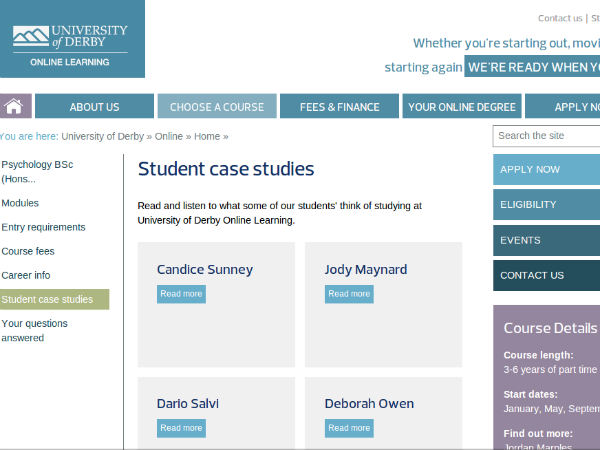This screenshot has width=600, height=450.
Task: Open the Eligibility sidebar button
Action: 546,205
